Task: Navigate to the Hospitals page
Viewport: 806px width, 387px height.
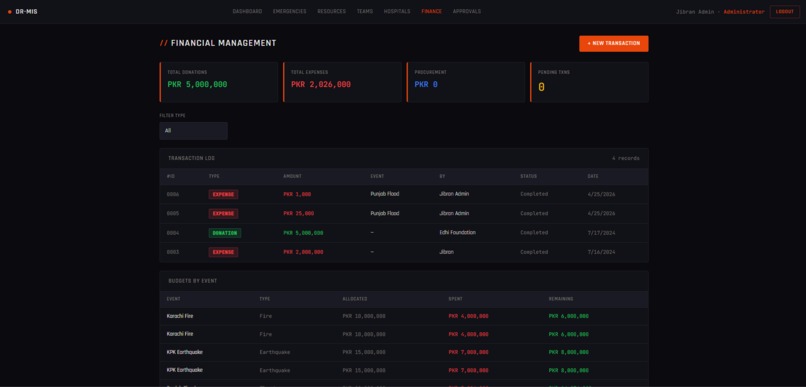Action: 397,11
